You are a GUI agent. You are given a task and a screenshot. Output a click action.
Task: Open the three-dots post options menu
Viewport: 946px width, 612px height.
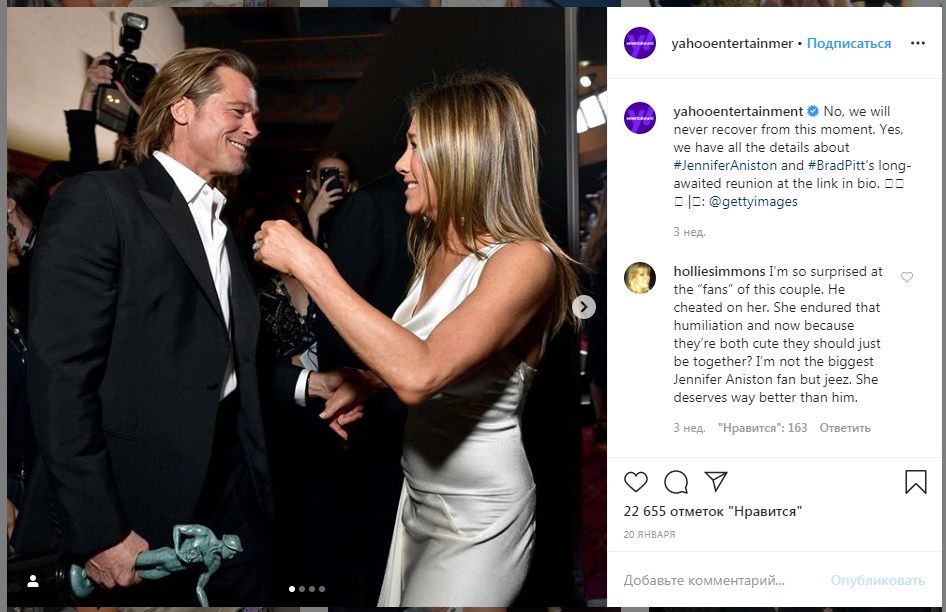pyautogui.click(x=917, y=44)
